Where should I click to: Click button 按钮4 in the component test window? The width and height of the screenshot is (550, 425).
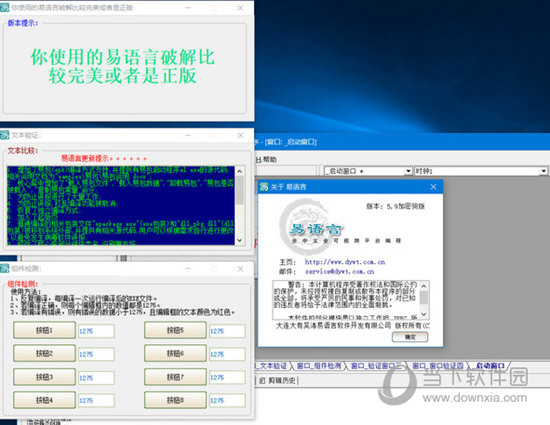click(45, 400)
